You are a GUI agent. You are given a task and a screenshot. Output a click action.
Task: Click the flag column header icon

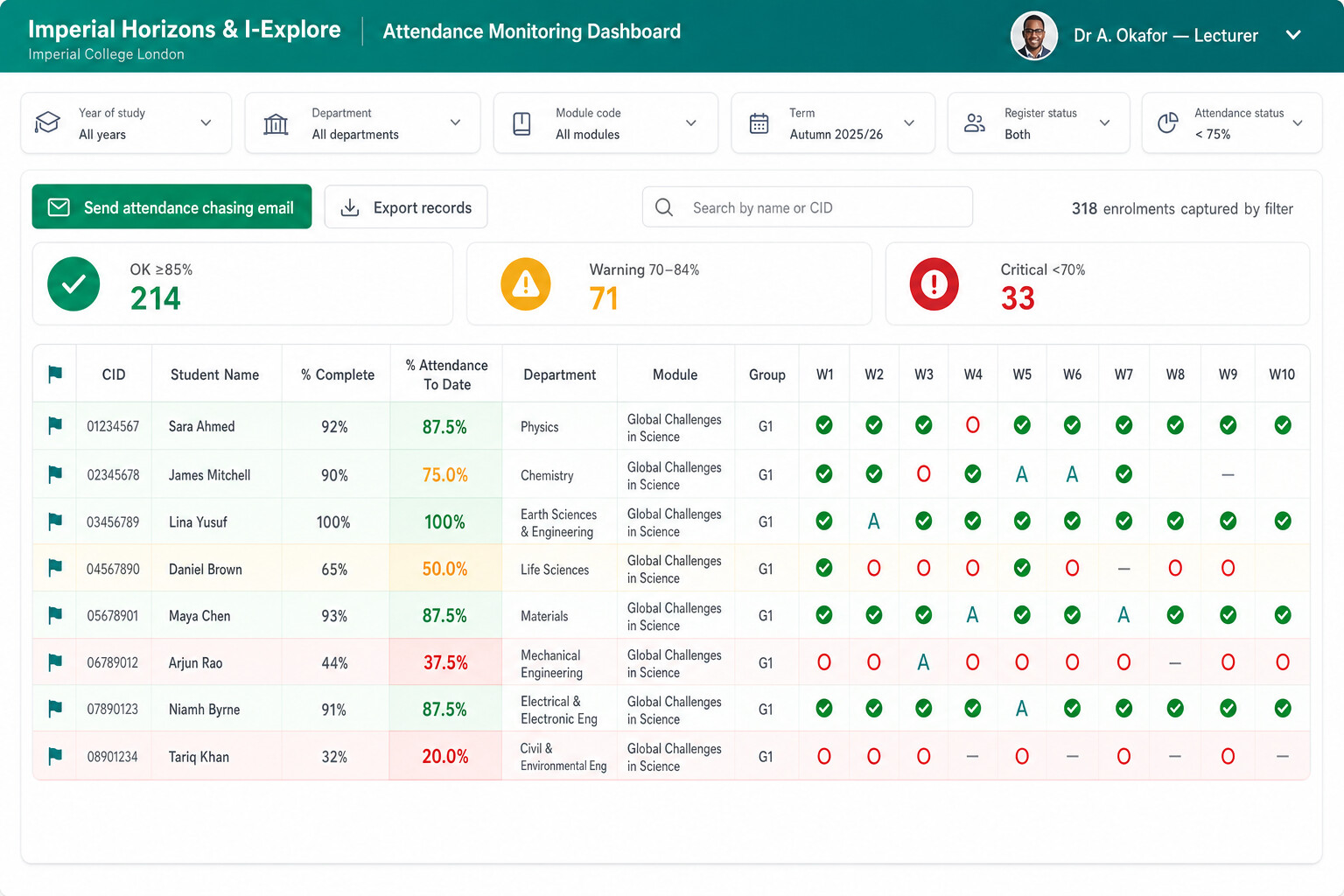pyautogui.click(x=55, y=374)
